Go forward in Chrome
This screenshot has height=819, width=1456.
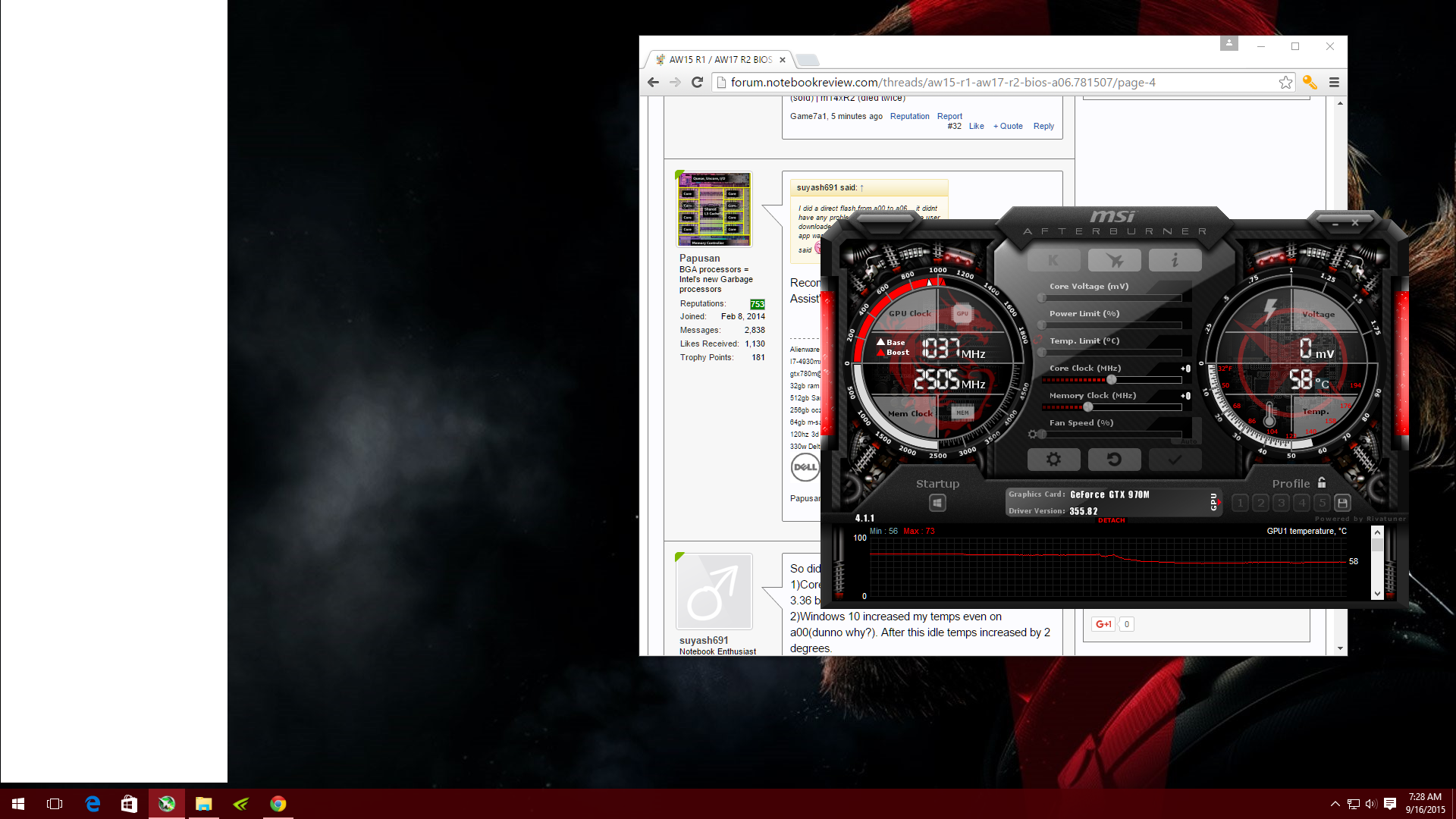(x=675, y=83)
